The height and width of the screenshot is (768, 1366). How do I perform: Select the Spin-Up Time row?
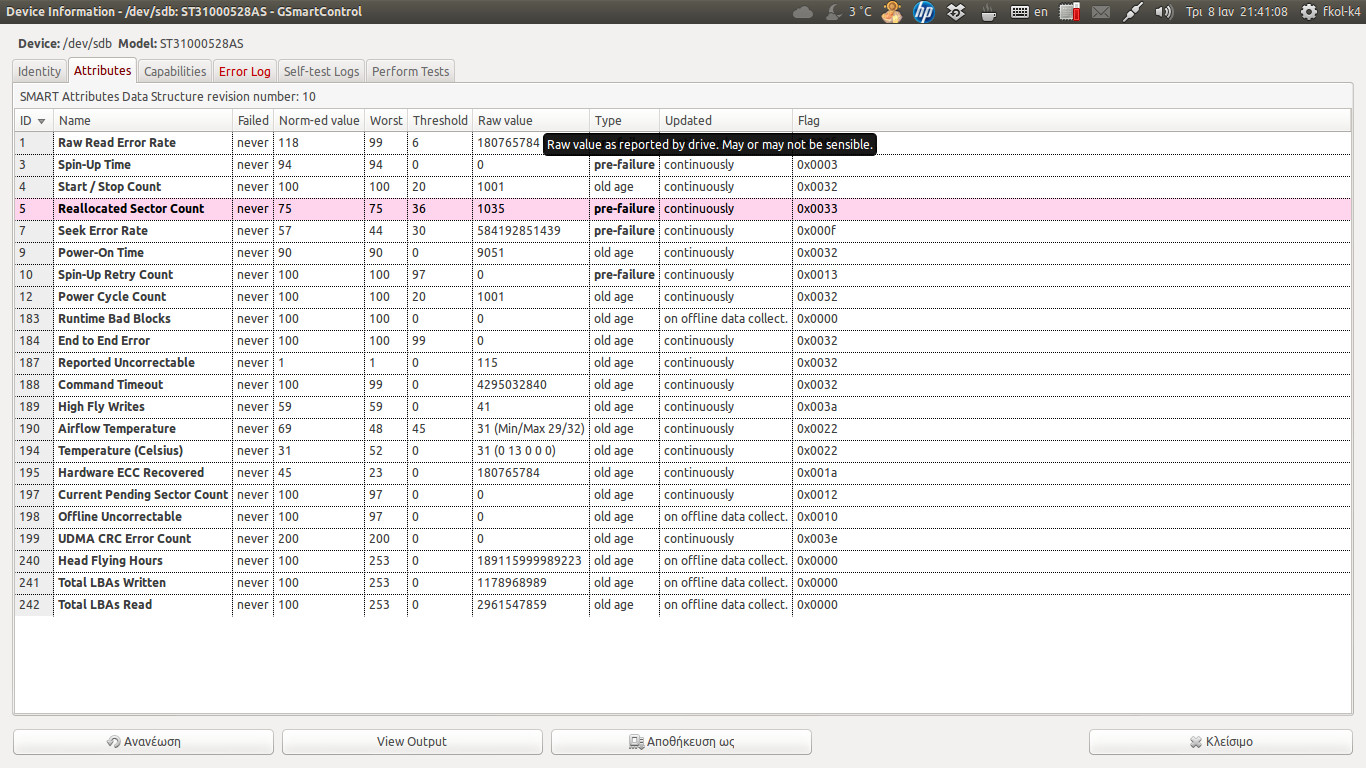[x=683, y=165]
